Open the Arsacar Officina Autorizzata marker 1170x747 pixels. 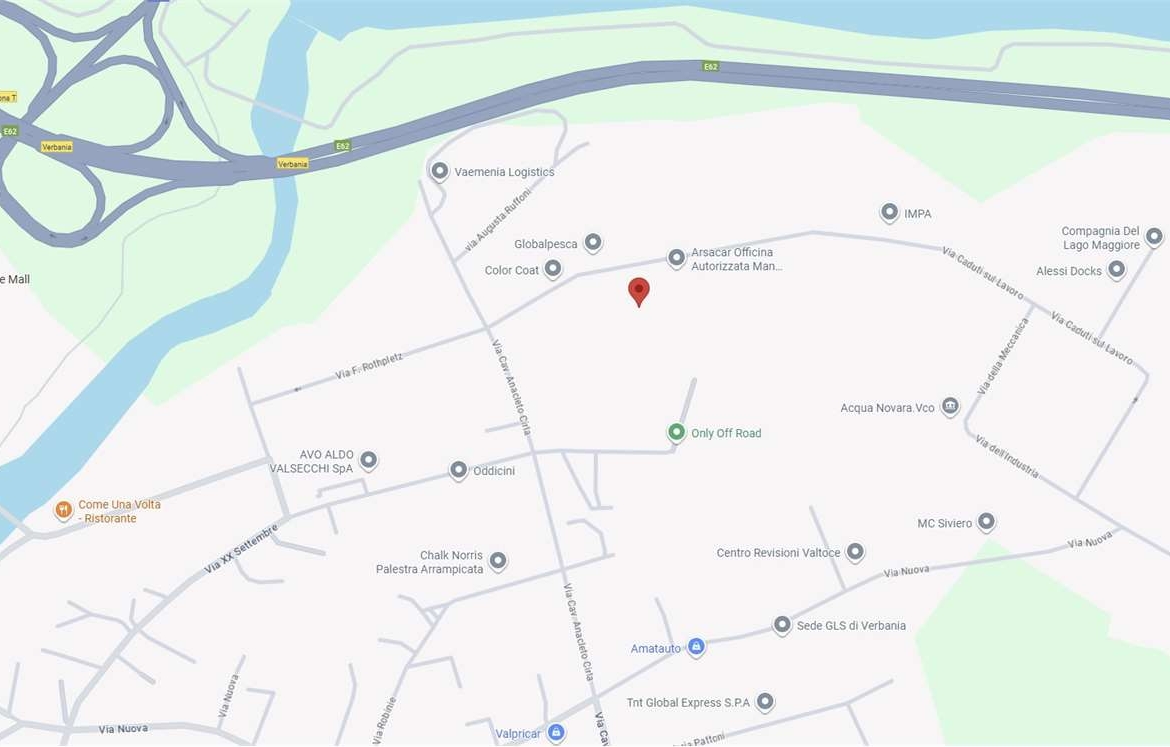[676, 258]
